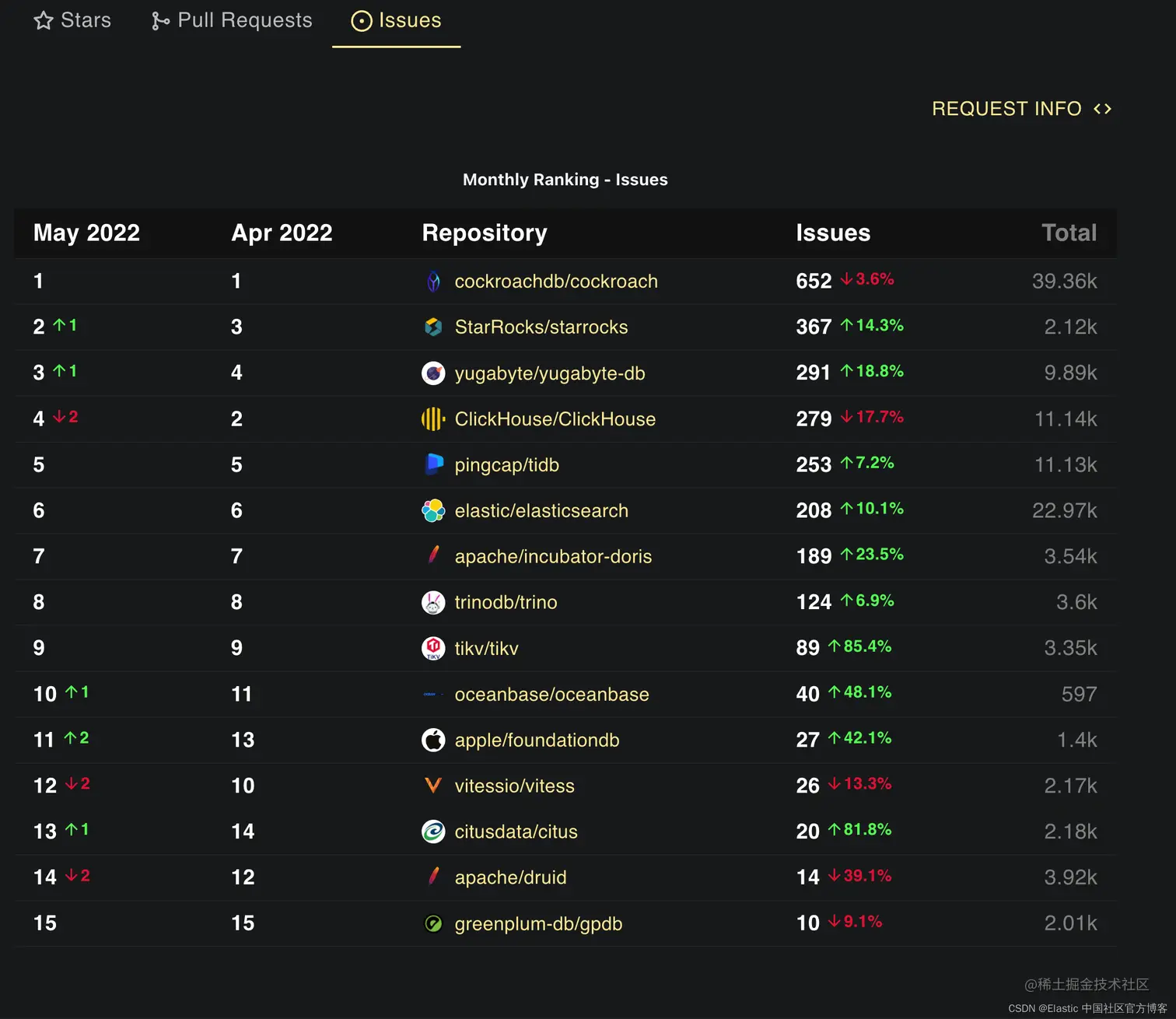Click the 22.97k total for elasticsearch
Viewport: 1176px width, 1019px height.
pos(1064,511)
